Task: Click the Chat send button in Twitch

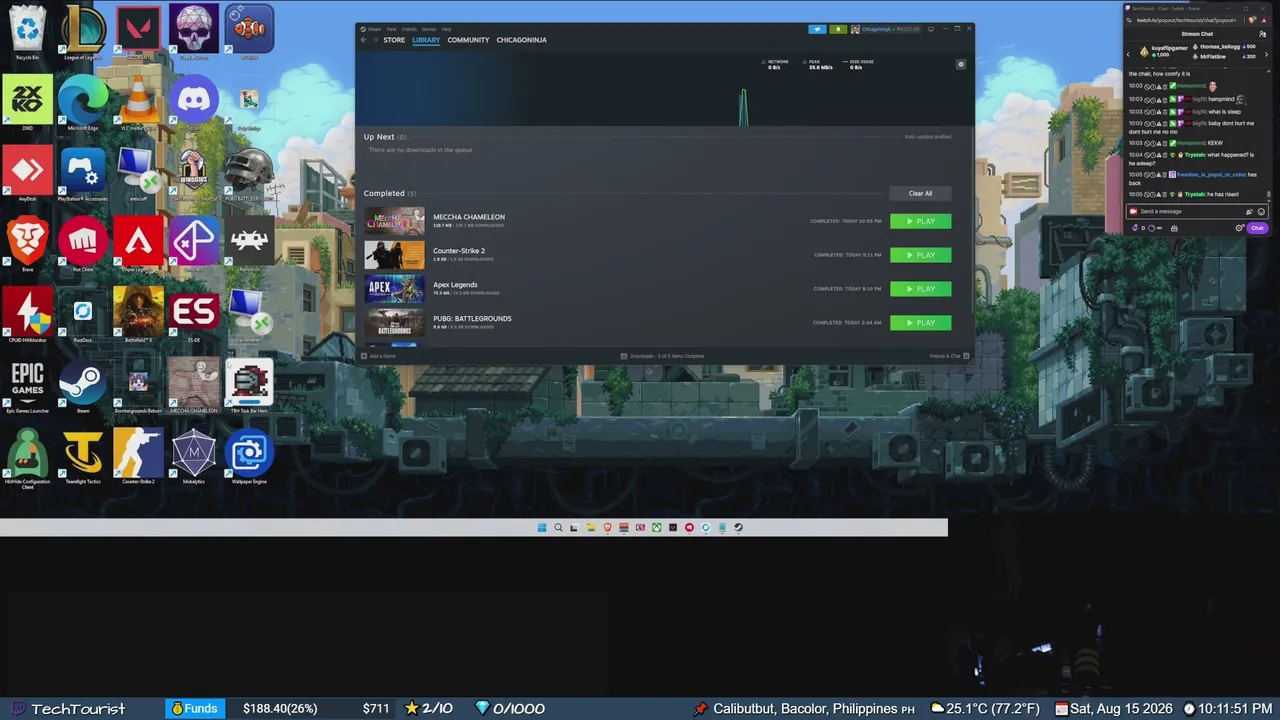Action: 1257,228
